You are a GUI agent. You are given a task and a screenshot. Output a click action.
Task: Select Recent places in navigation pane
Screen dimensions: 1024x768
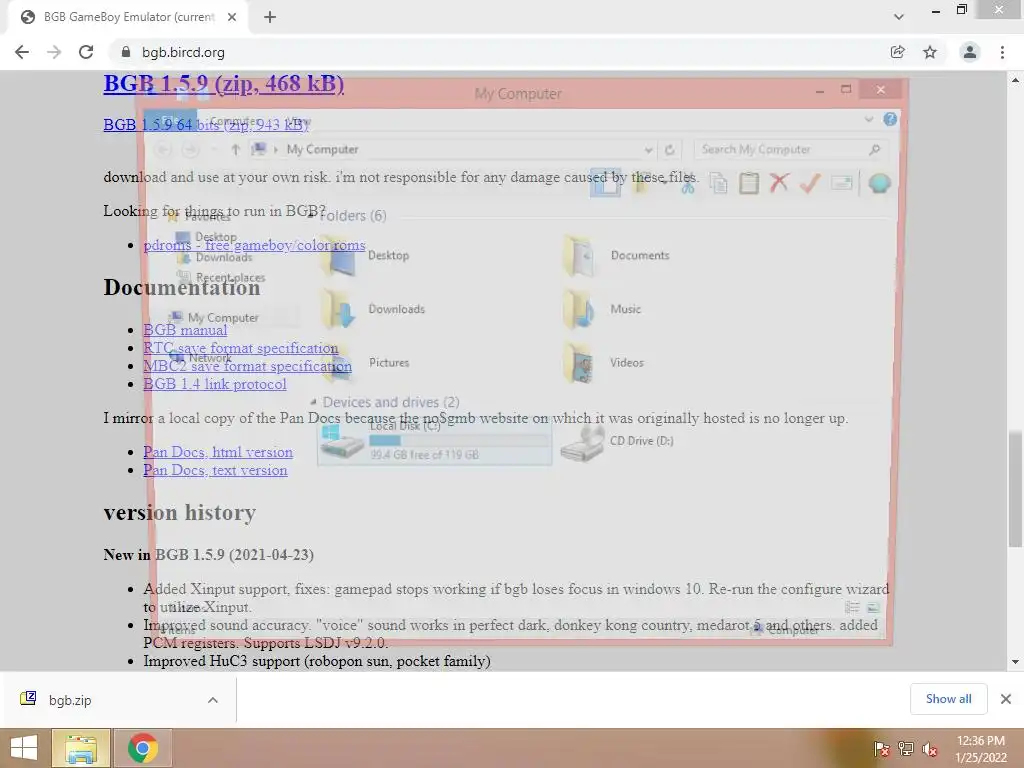[x=222, y=278]
